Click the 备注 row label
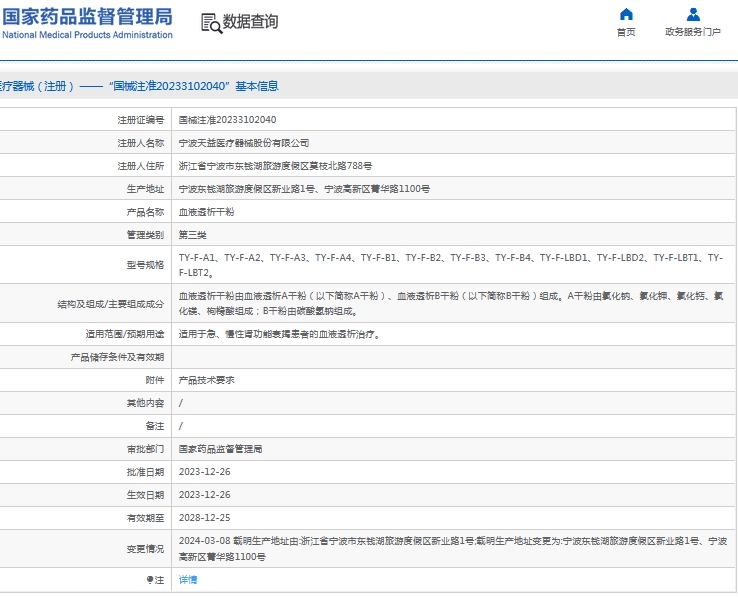 click(x=155, y=426)
